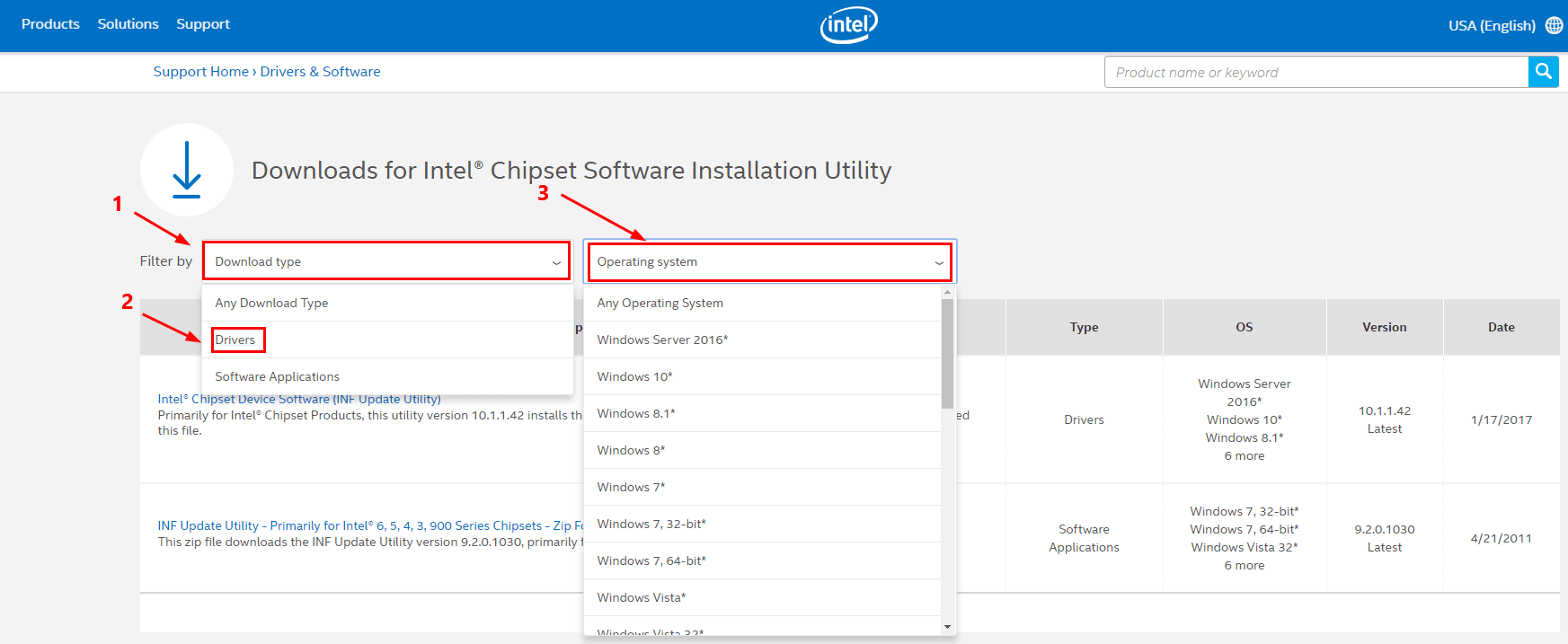Click '6 more' in Windows Vista row
1568x644 pixels.
tap(1245, 566)
